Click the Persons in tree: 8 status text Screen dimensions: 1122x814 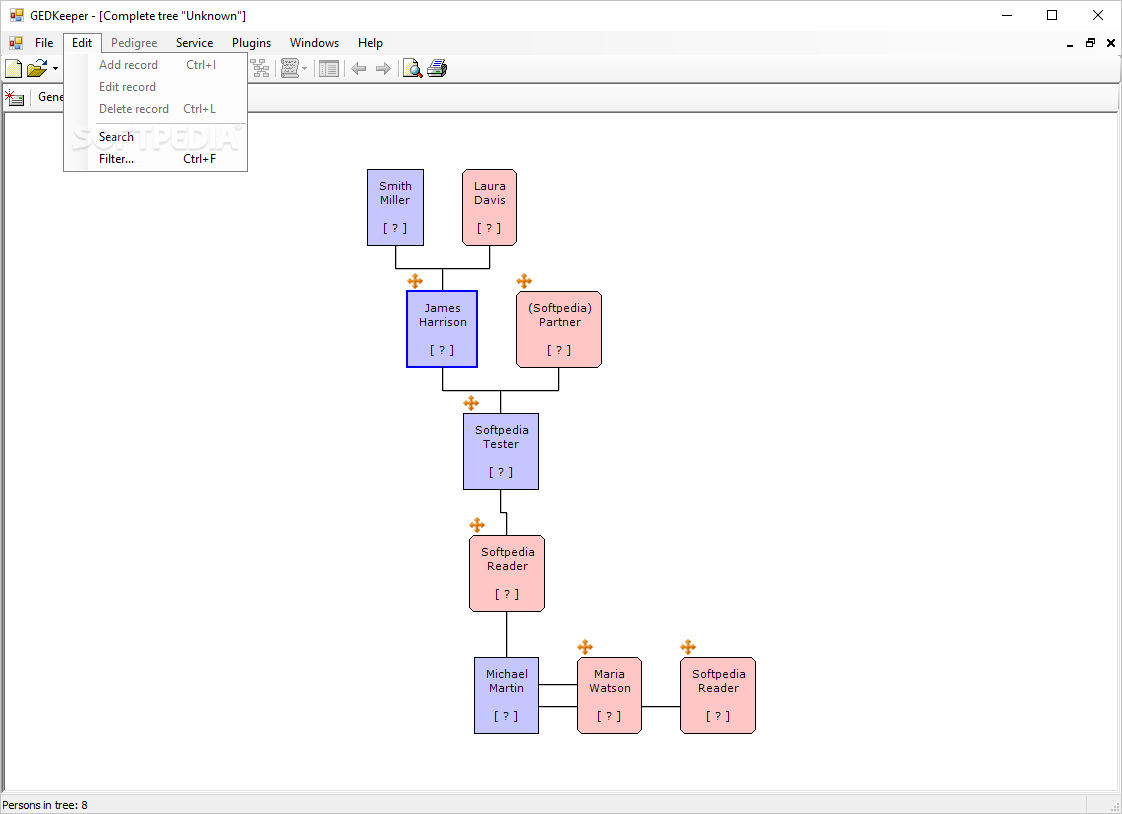tap(45, 805)
